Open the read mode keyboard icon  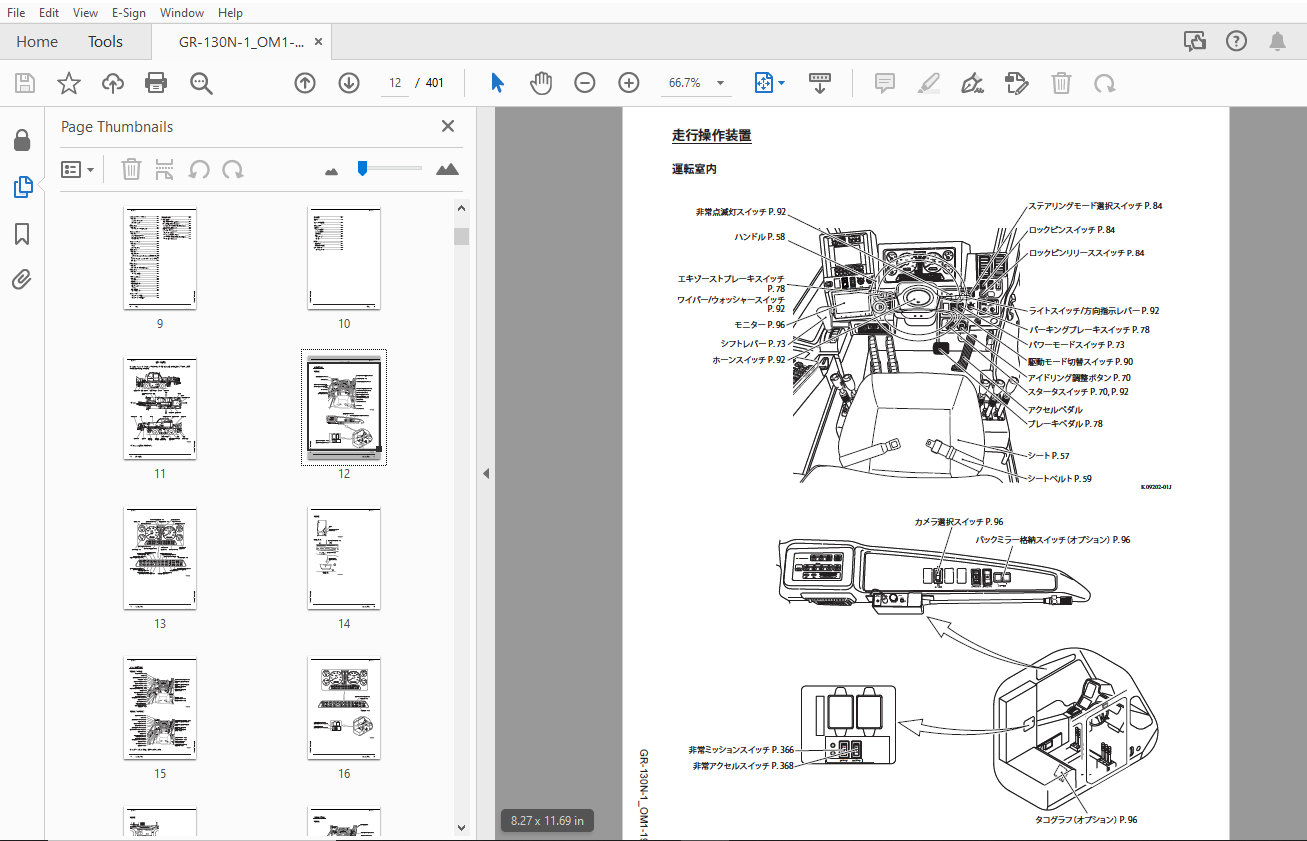click(x=820, y=83)
